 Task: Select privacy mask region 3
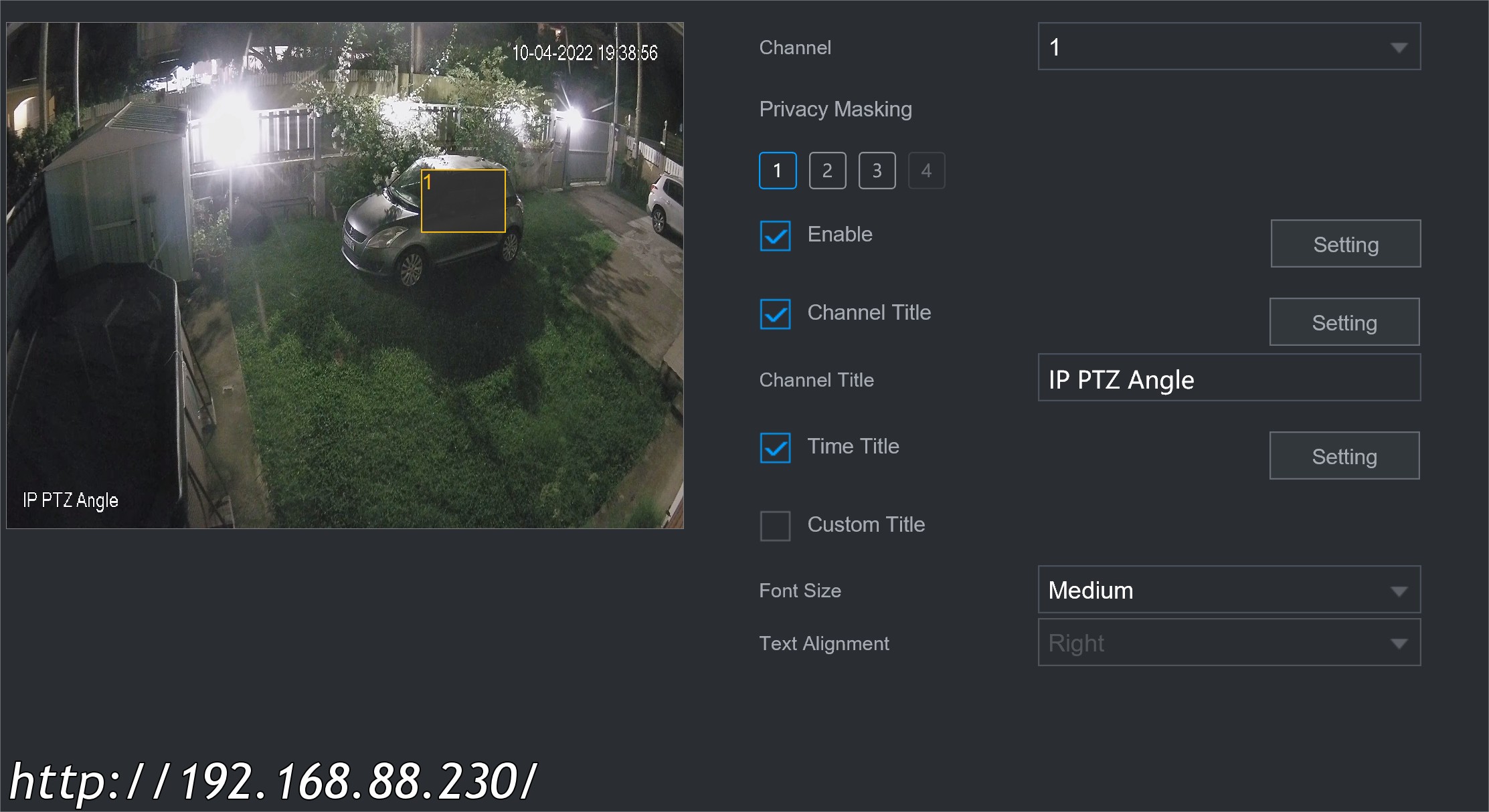click(877, 171)
